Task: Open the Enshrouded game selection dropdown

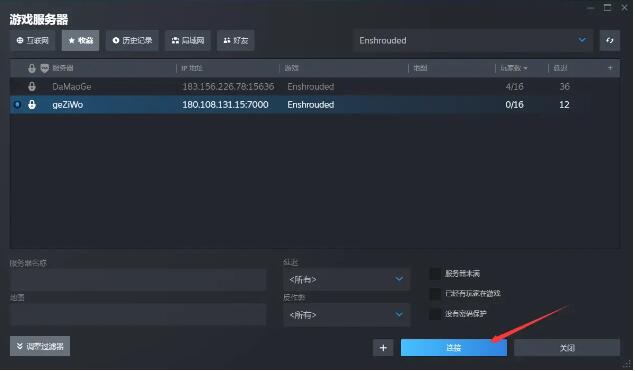Action: point(473,41)
